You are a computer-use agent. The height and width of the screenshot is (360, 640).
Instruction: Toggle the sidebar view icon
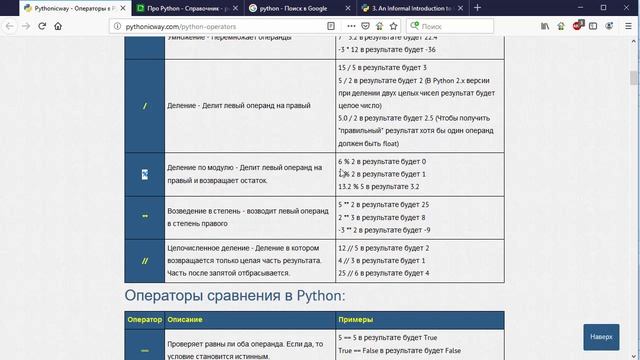[x=593, y=26]
